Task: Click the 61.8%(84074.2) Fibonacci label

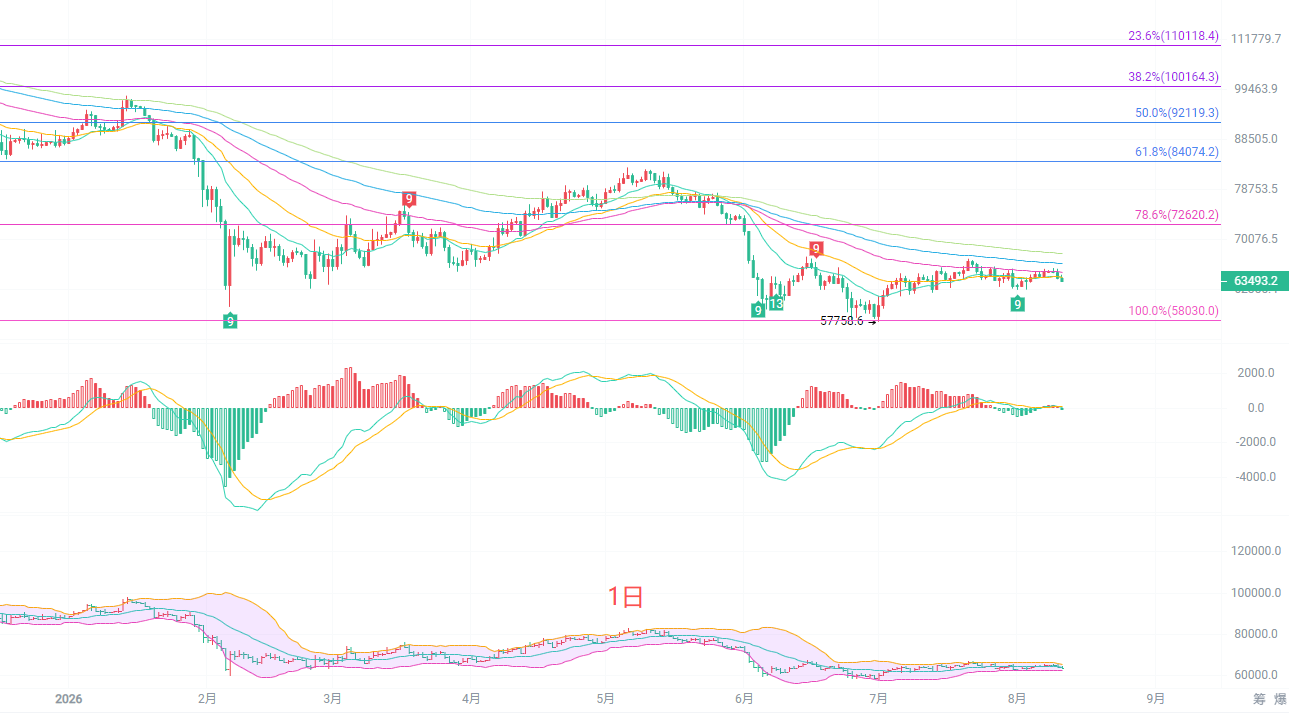Action: (x=1177, y=152)
